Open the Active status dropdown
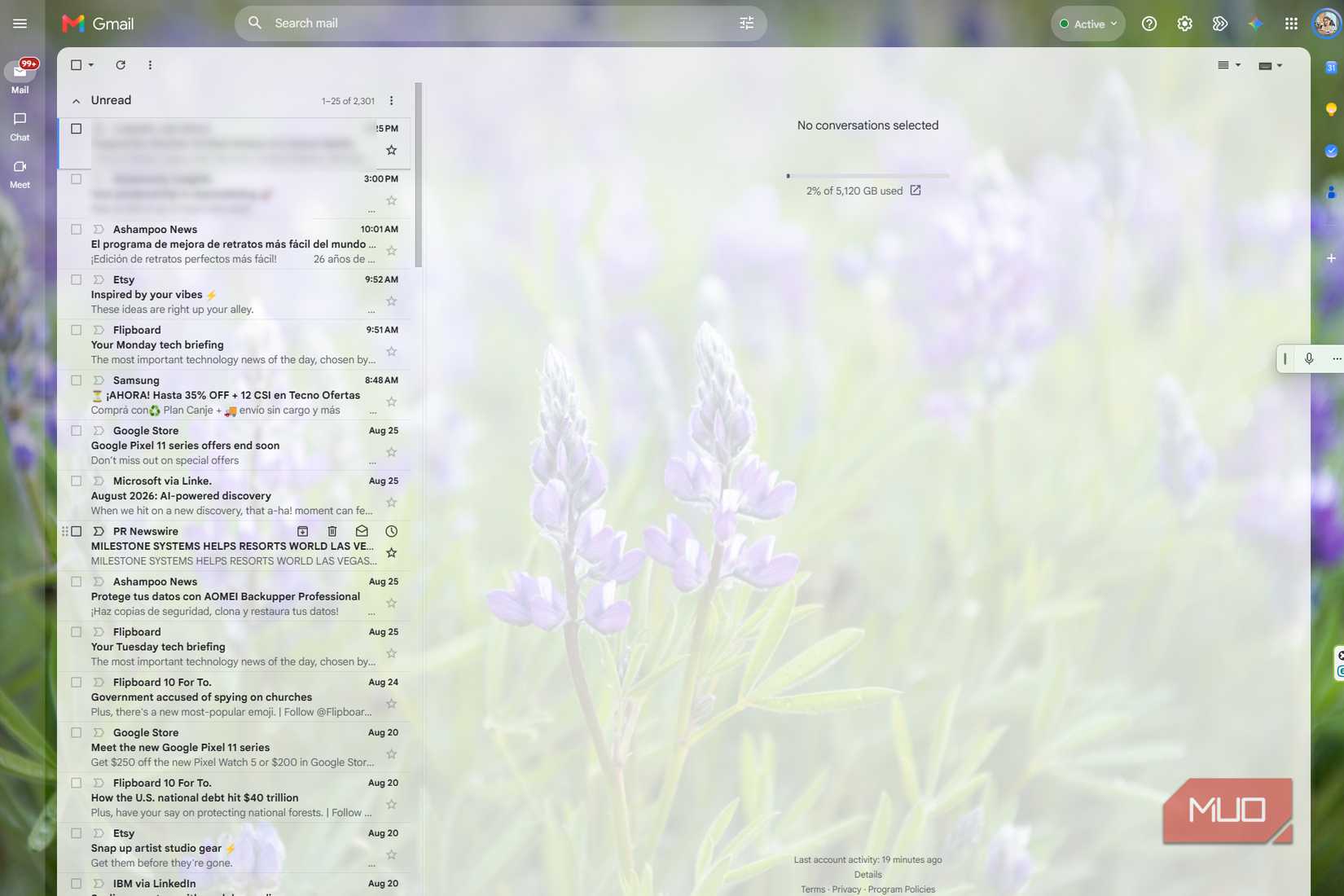Viewport: 1344px width, 896px height. 1087,24
